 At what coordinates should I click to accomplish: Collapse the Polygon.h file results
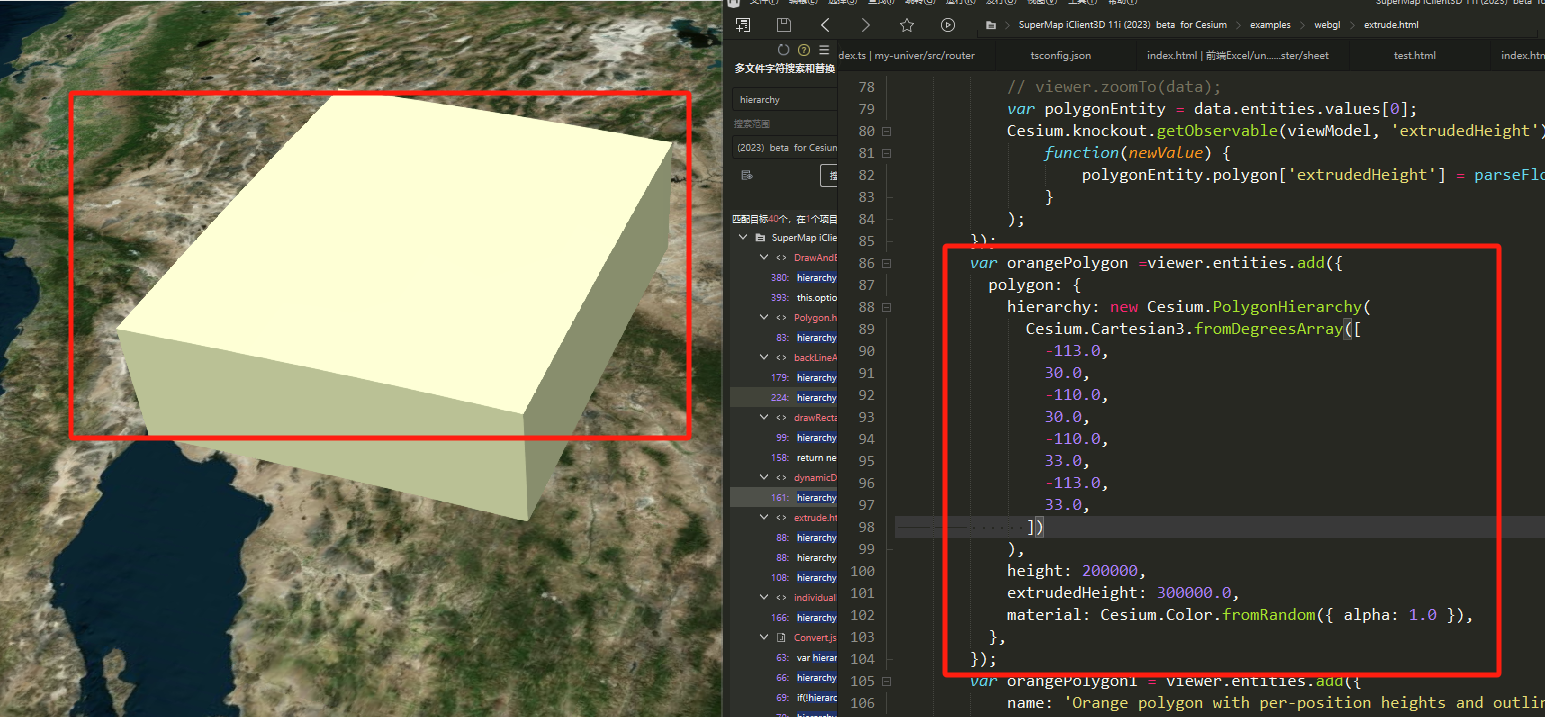(x=764, y=318)
